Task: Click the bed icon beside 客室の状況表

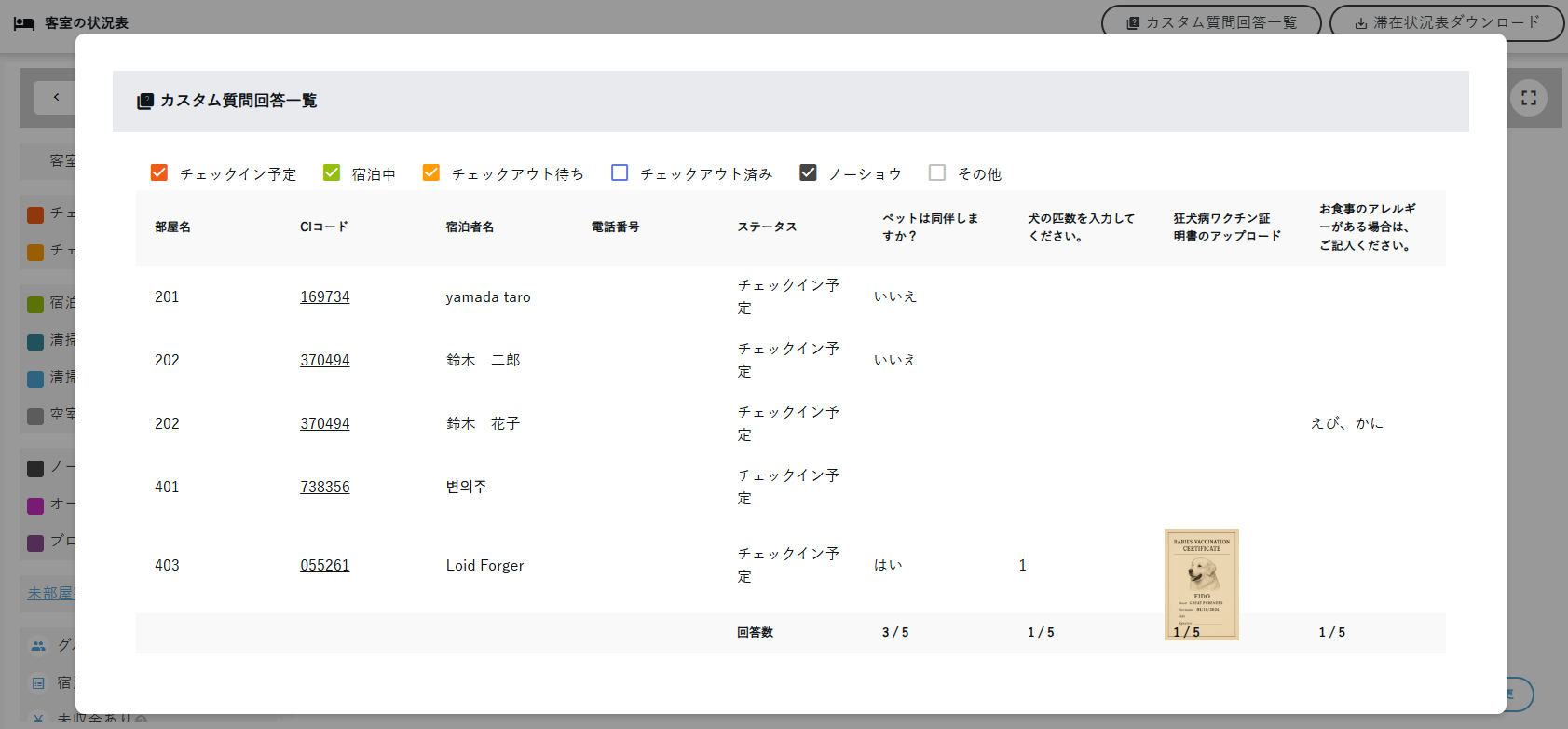Action: [x=24, y=23]
